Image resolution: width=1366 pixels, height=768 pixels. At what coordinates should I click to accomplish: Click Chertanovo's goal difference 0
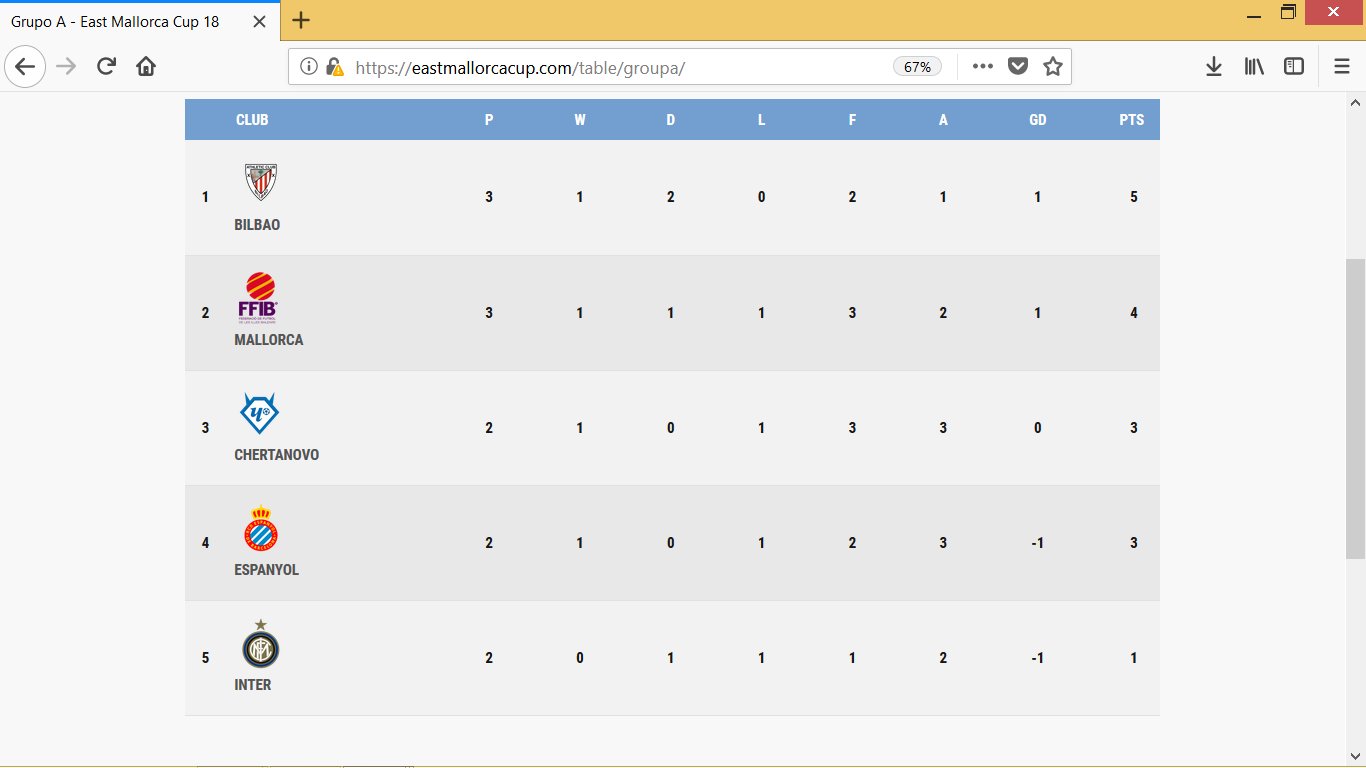point(1038,428)
